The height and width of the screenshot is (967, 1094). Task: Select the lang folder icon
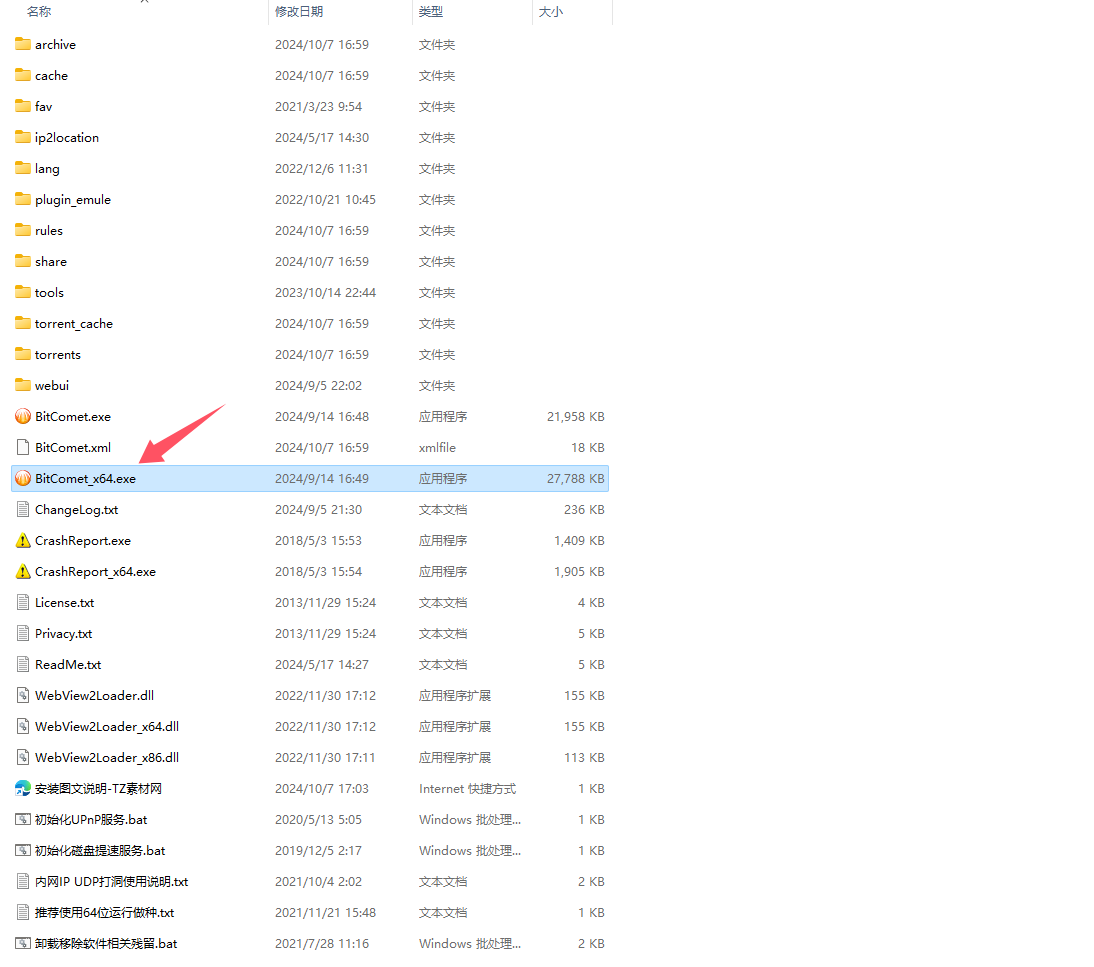coord(22,168)
